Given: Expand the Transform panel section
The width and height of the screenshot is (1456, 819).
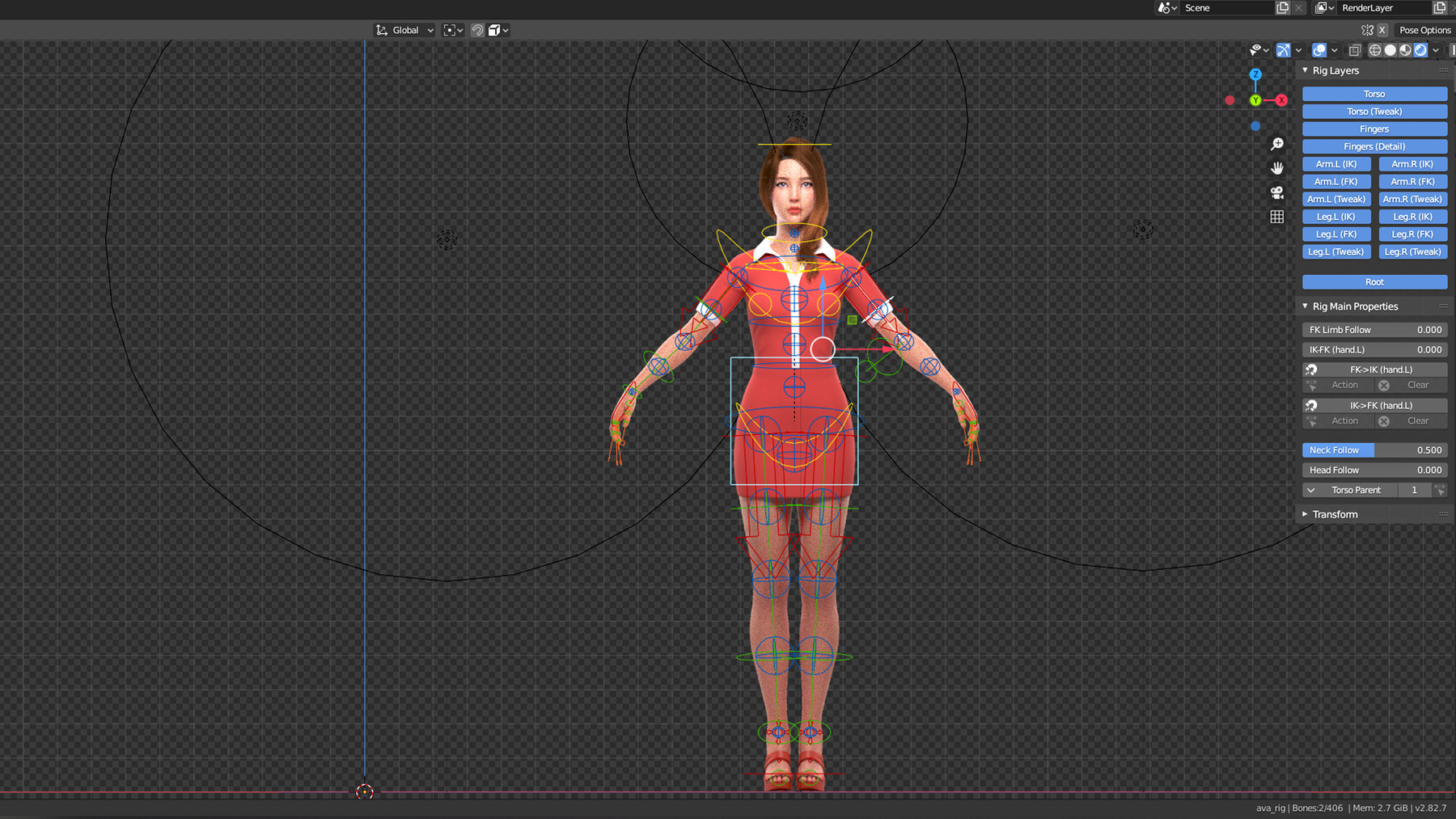Looking at the screenshot, I should coord(1335,514).
